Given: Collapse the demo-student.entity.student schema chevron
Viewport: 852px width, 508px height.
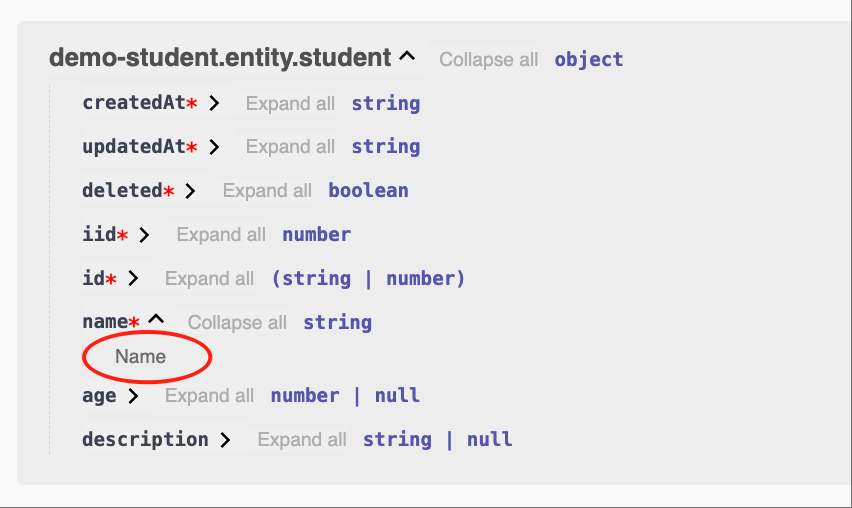Looking at the screenshot, I should (407, 56).
